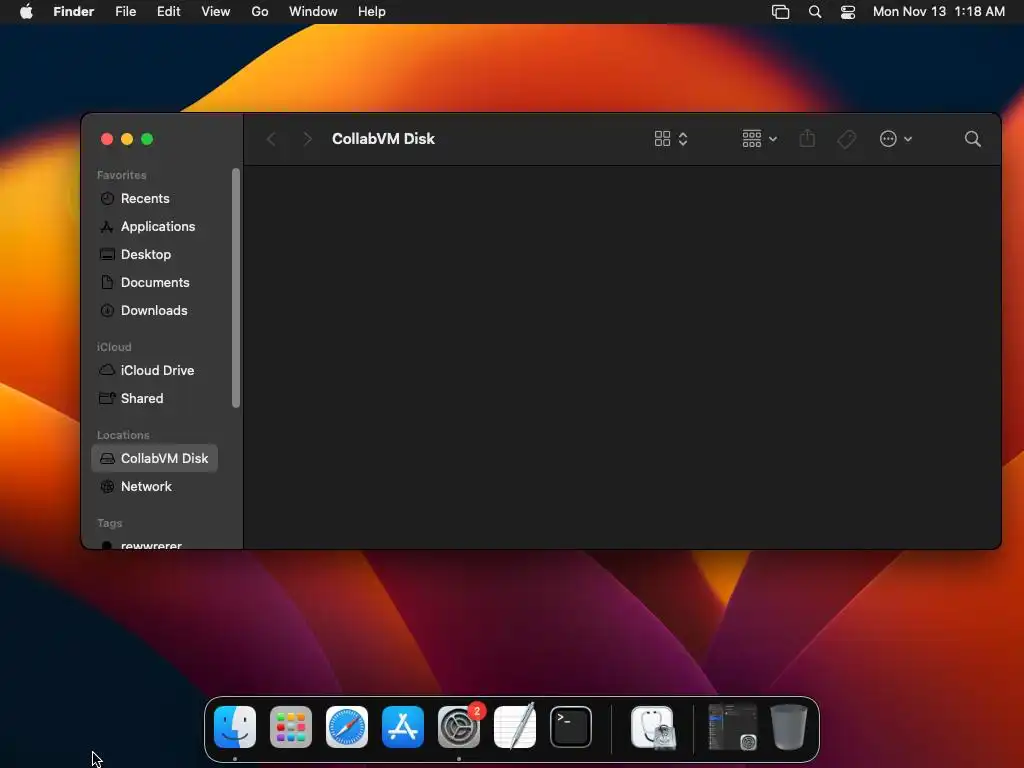
Task: Open Disk Utility icon in Dock
Action: tap(652, 727)
